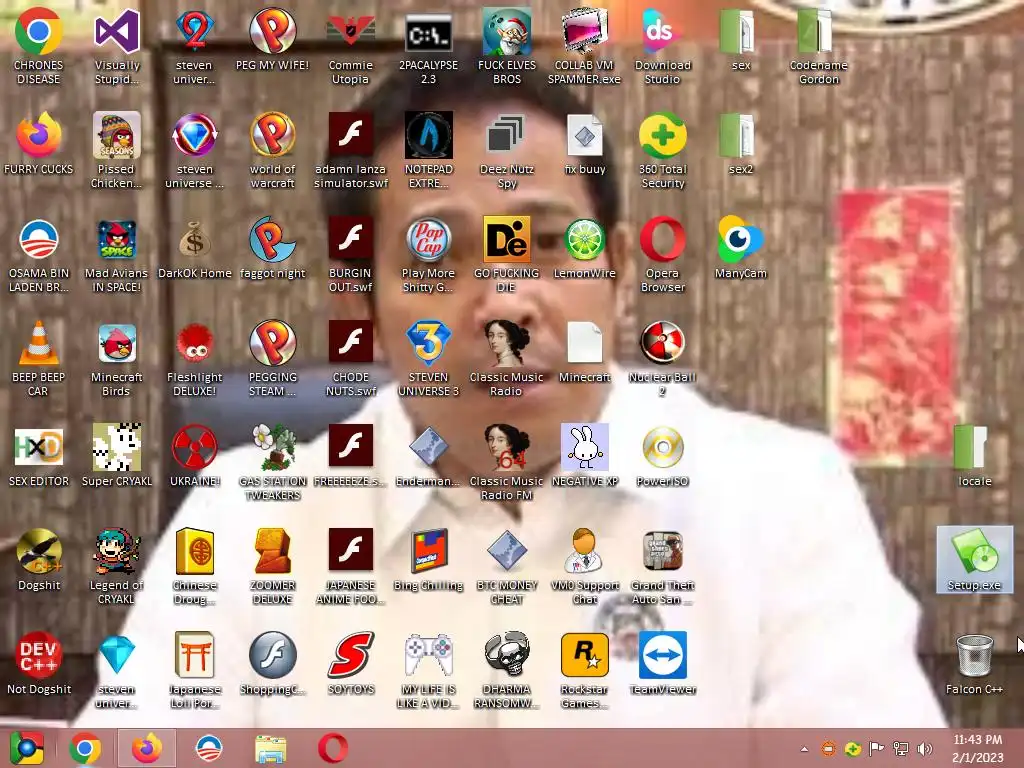Viewport: 1024px width, 768px height.
Task: Select the STEVEN UNIVERSE 3 icon
Action: [x=428, y=358]
